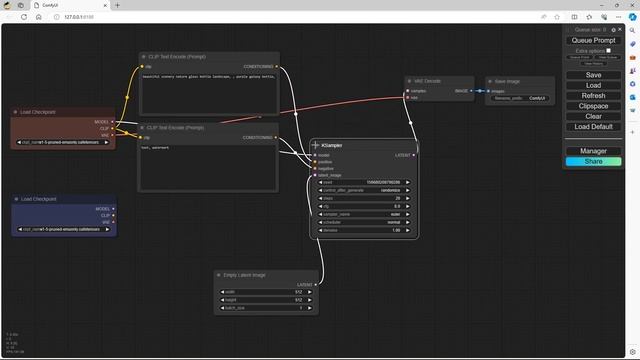Click filename_prefix field in Save Image node
Image resolution: width=640 pixels, height=360 pixels.
pos(520,98)
